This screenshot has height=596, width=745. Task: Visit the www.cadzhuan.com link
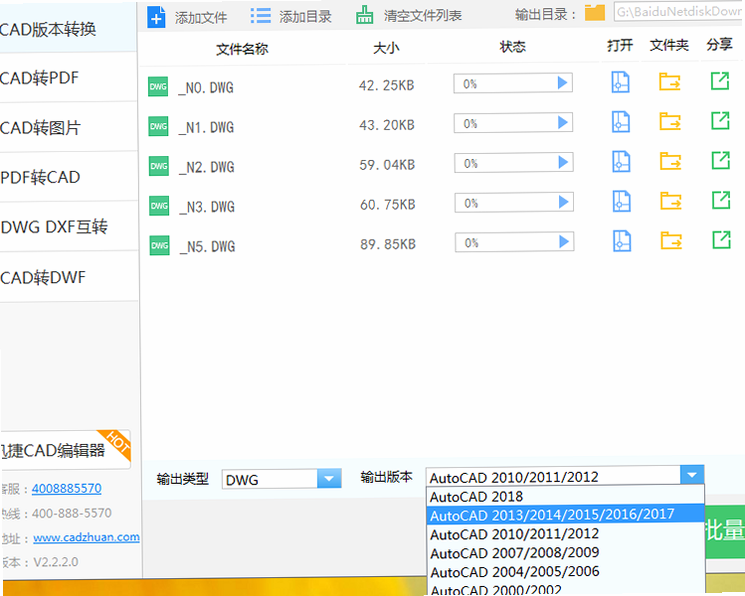(x=86, y=538)
